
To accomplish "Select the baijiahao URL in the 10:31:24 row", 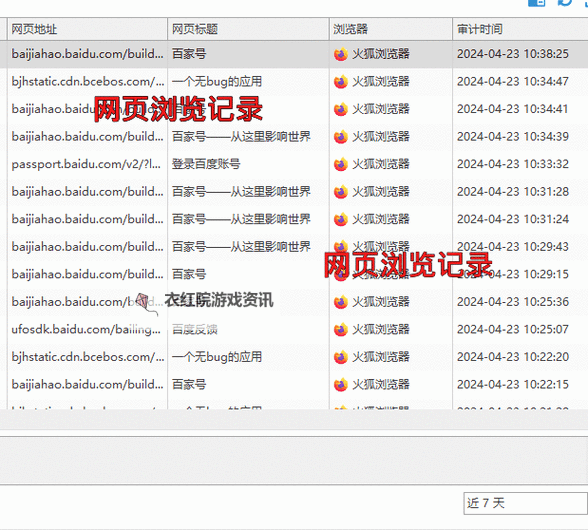I will click(87, 219).
